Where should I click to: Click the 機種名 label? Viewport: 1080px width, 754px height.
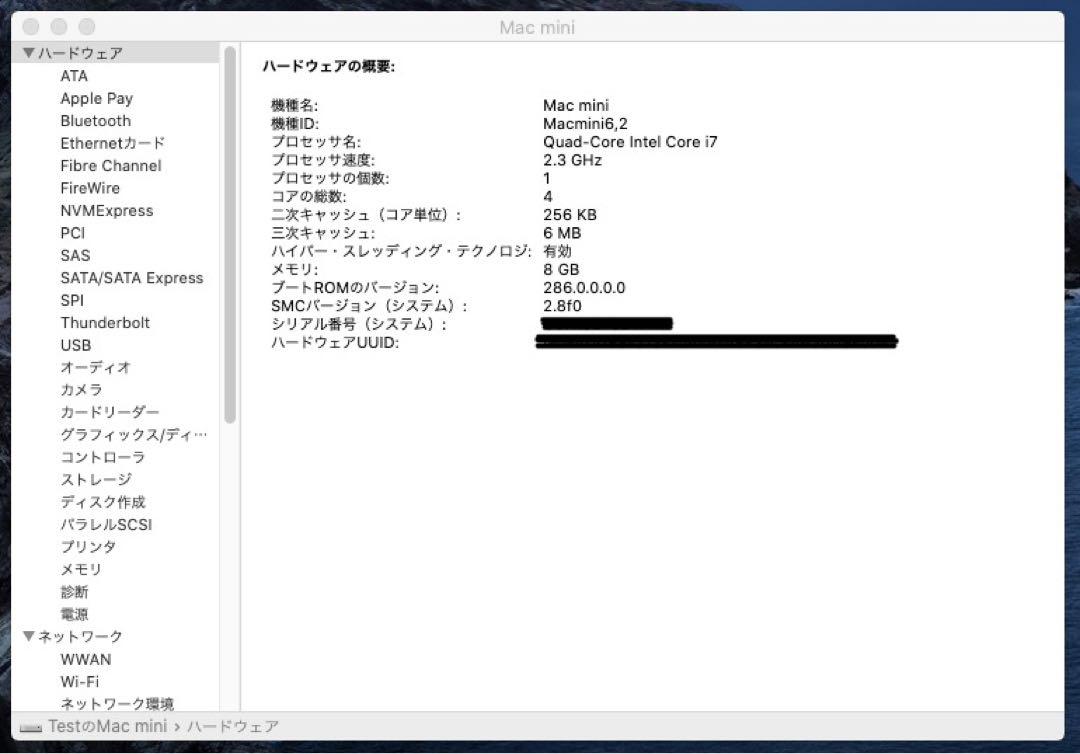[x=294, y=105]
